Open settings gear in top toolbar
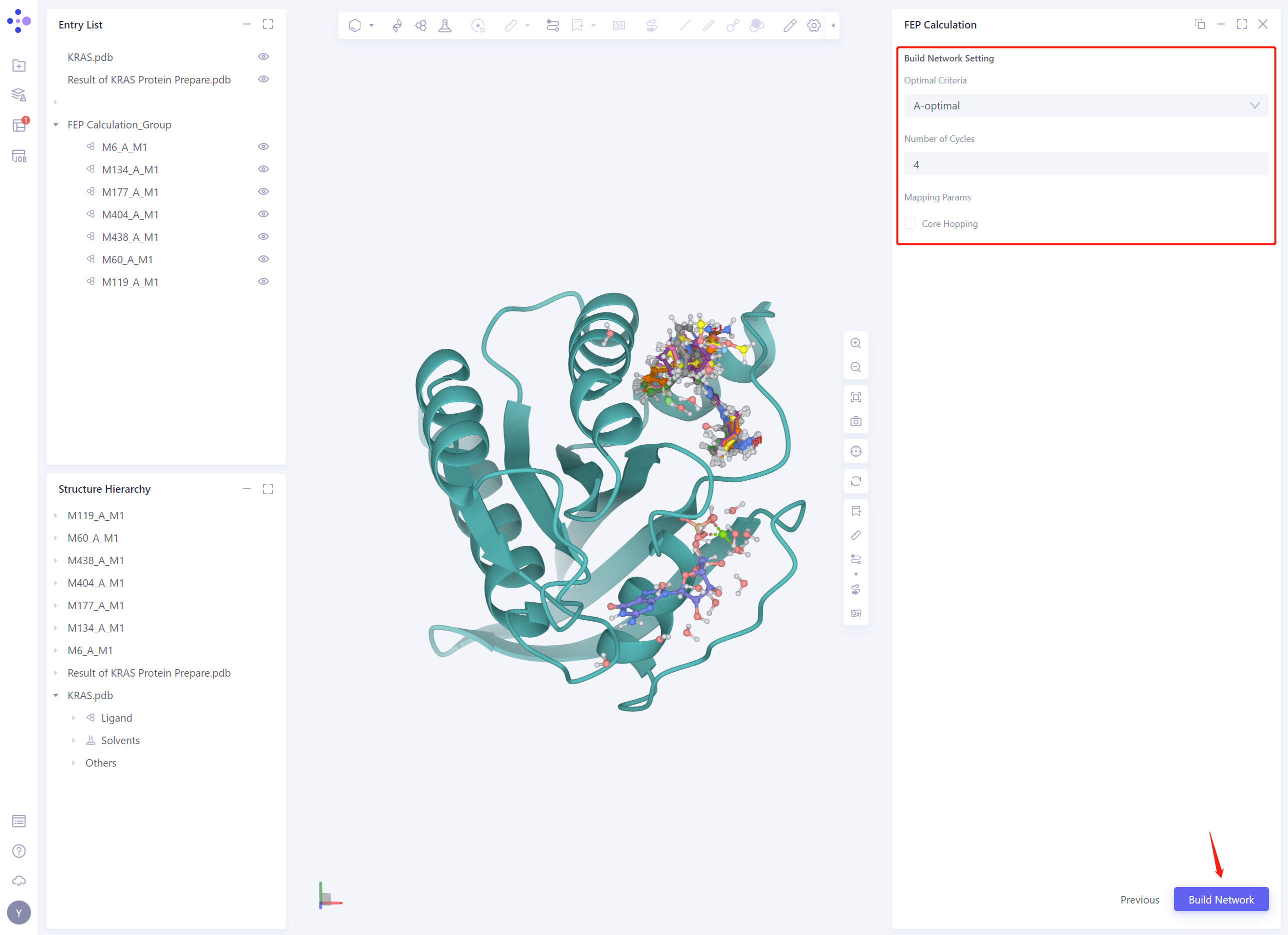This screenshot has height=935, width=1288. (813, 25)
